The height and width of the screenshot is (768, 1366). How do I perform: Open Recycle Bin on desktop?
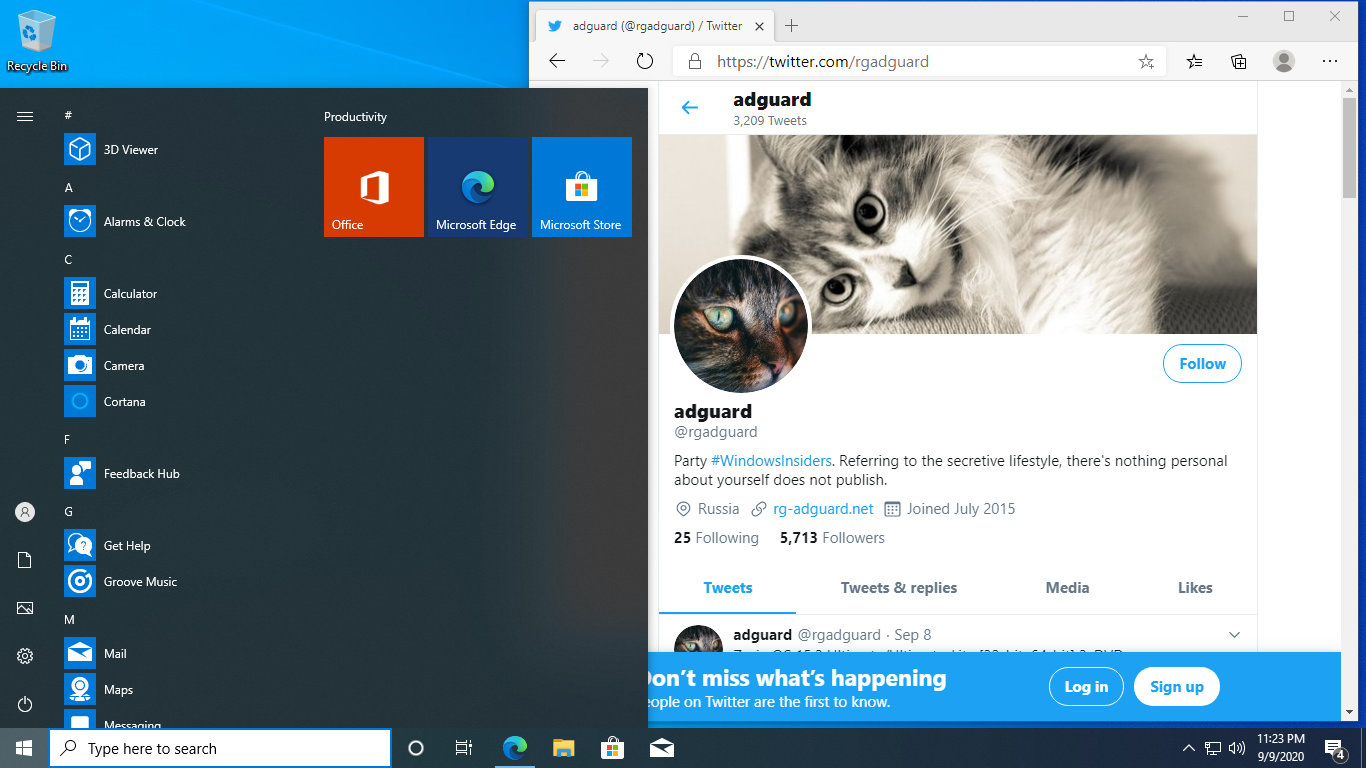point(37,42)
